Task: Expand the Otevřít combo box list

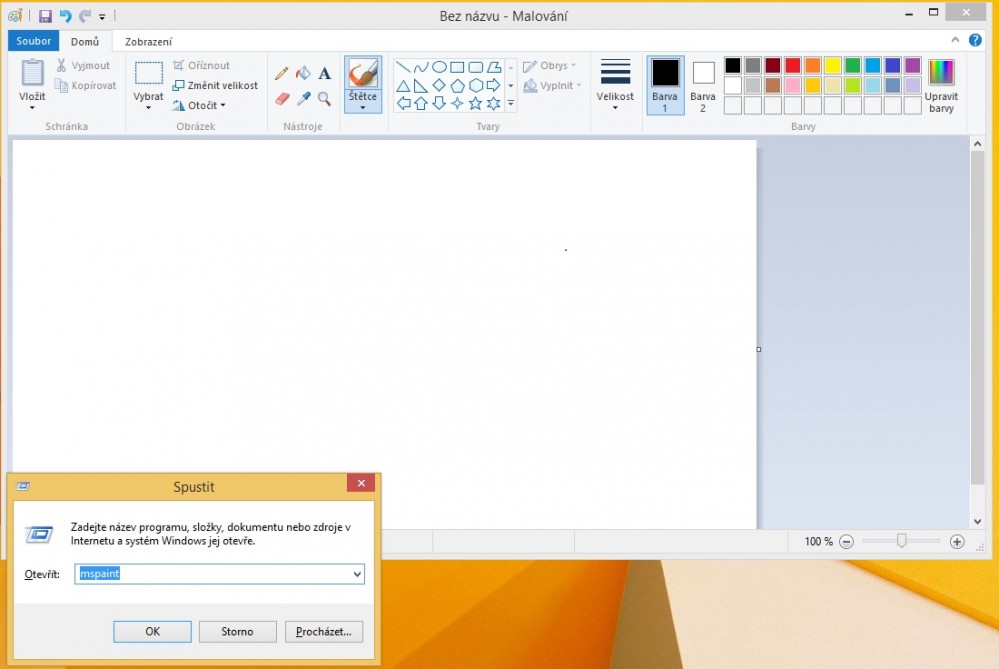Action: click(x=357, y=574)
